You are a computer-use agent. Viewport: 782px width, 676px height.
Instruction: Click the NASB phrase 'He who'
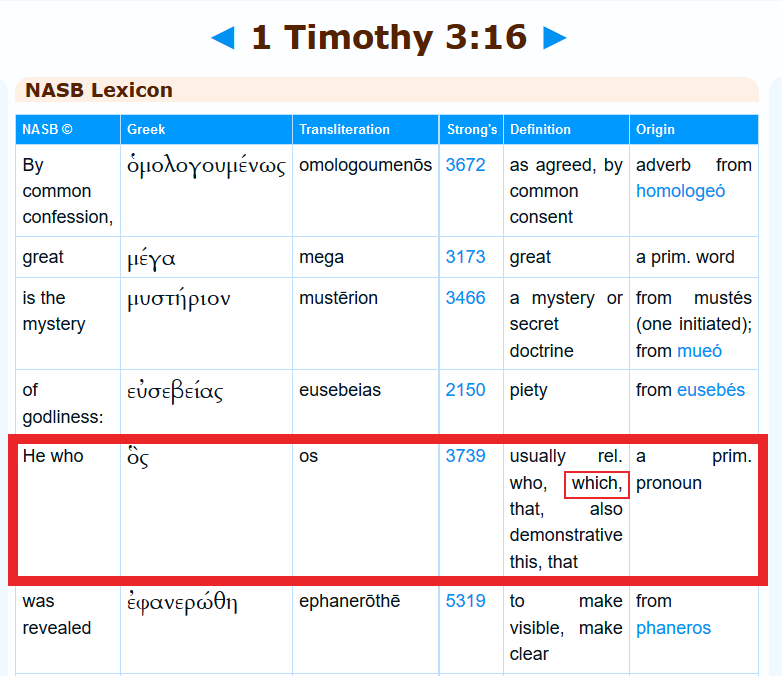(x=53, y=456)
